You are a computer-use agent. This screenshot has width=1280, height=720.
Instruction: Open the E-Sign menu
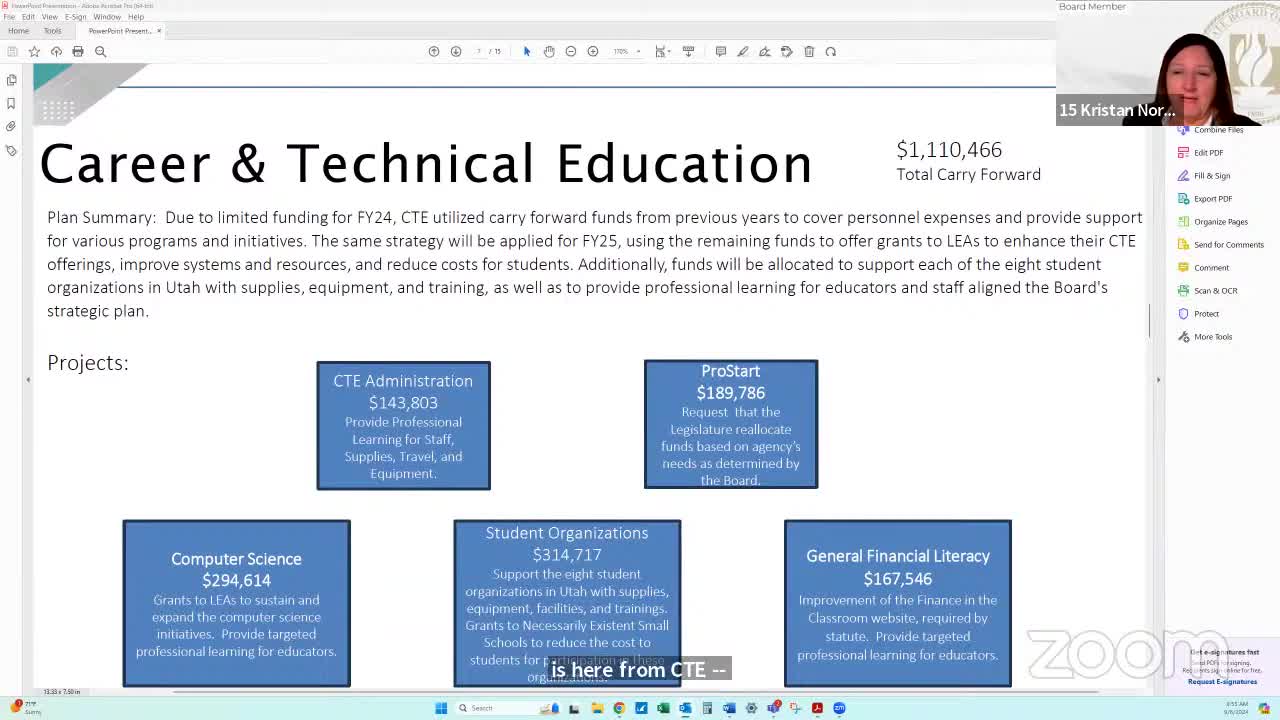[76, 17]
